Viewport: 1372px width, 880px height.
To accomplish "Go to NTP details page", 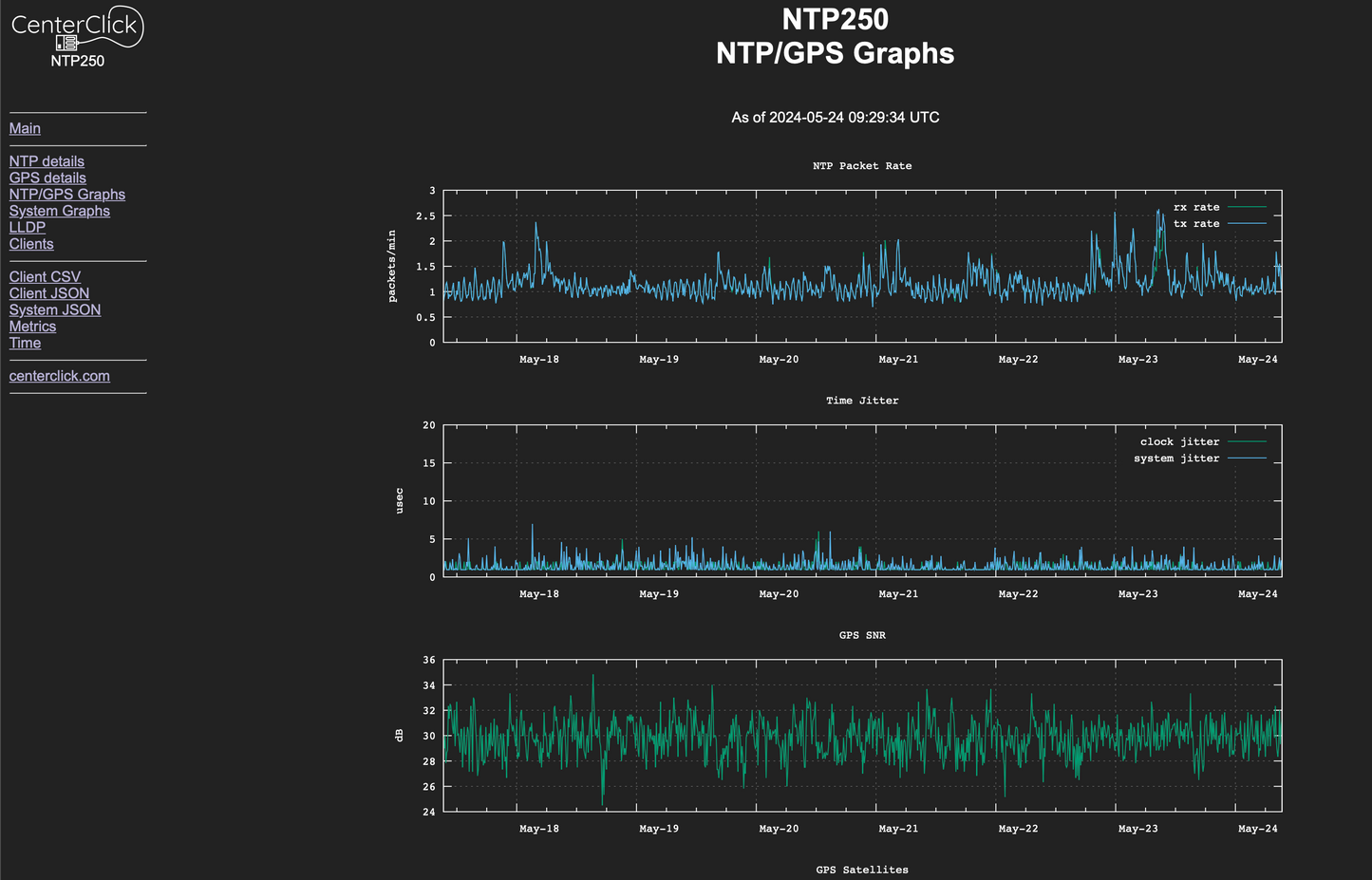I will tap(47, 161).
